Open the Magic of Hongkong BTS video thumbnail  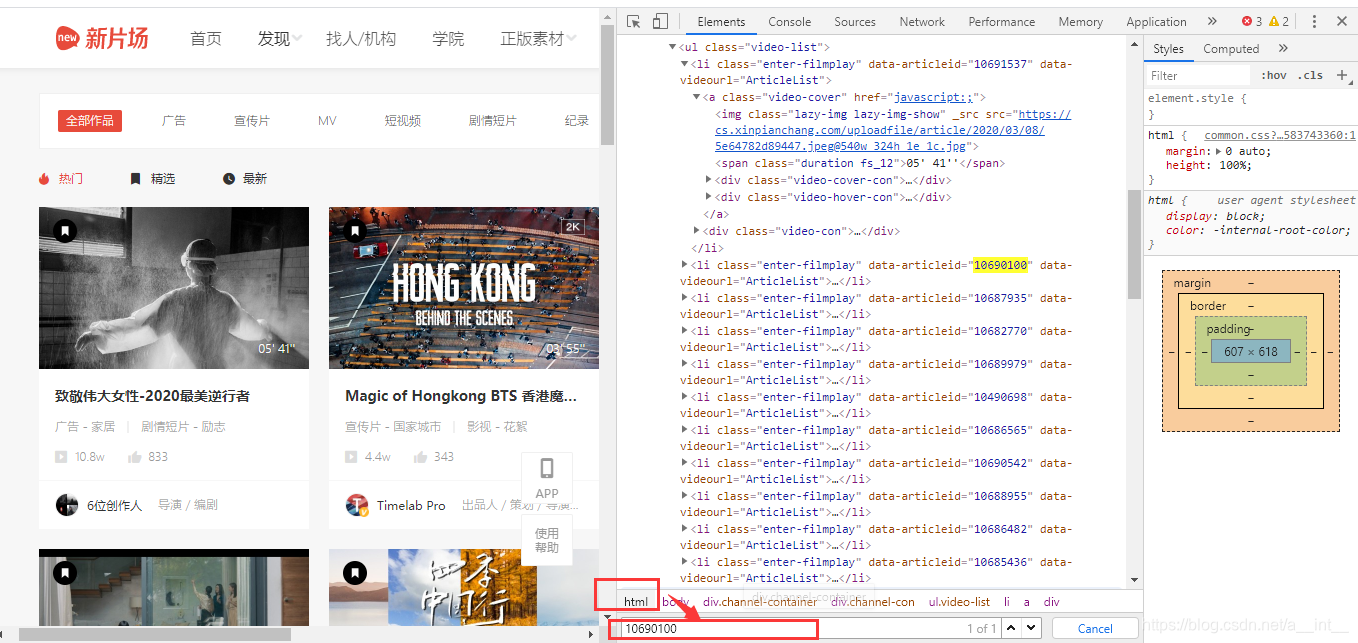point(464,287)
